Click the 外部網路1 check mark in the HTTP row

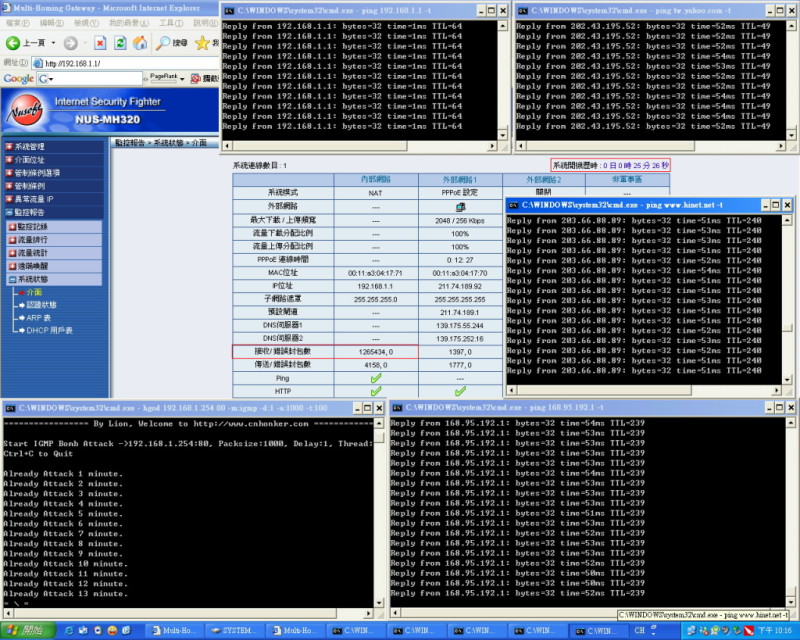tap(460, 391)
